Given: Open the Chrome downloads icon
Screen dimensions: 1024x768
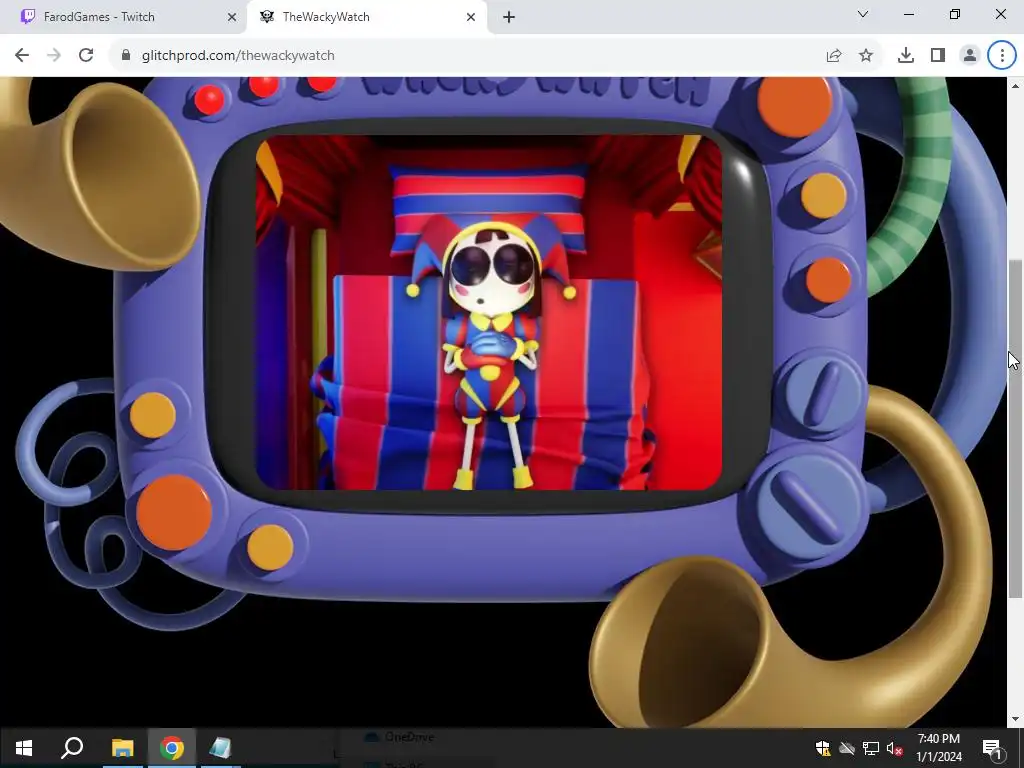Looking at the screenshot, I should [905, 56].
